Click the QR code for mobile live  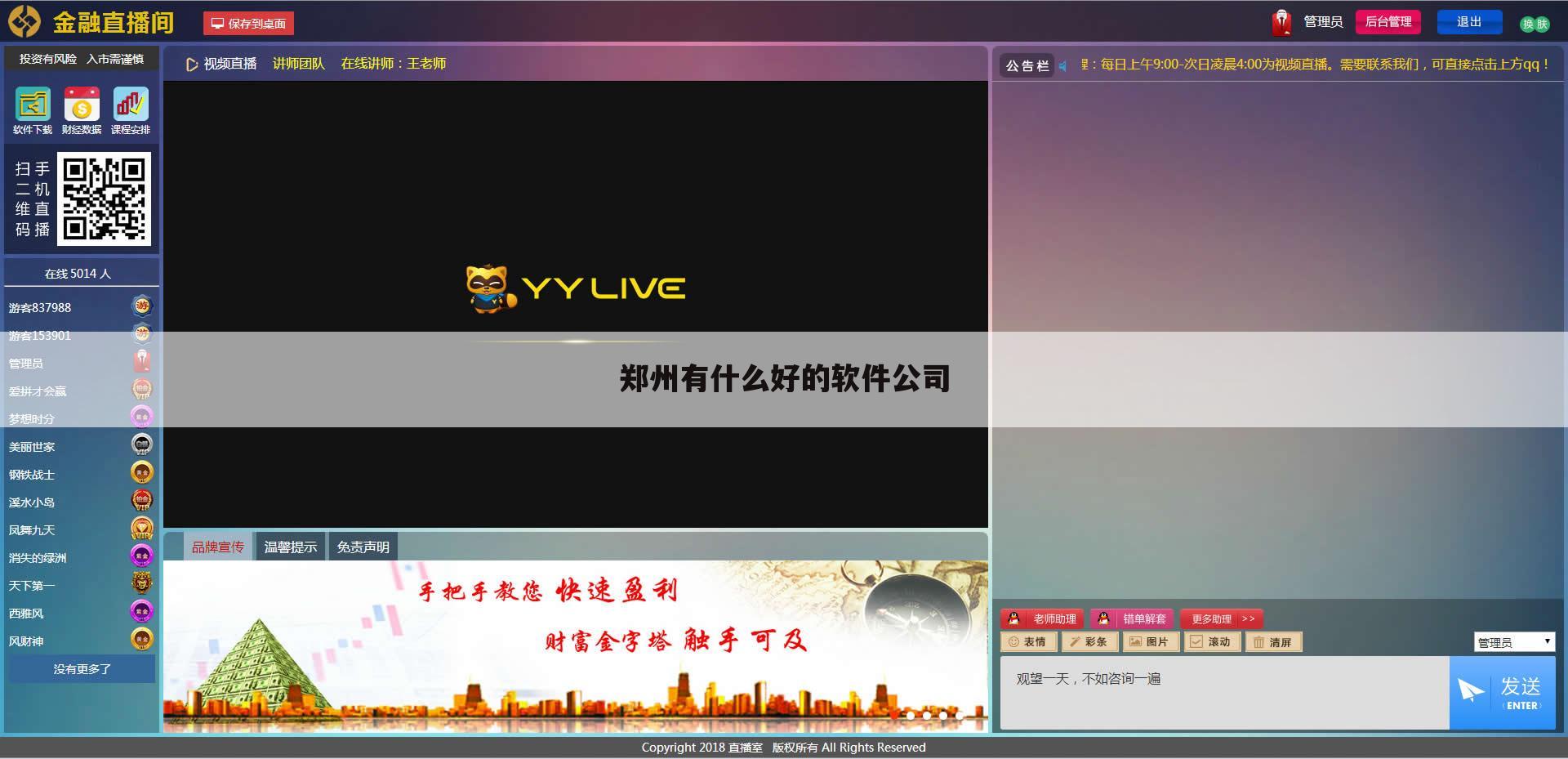click(x=104, y=199)
